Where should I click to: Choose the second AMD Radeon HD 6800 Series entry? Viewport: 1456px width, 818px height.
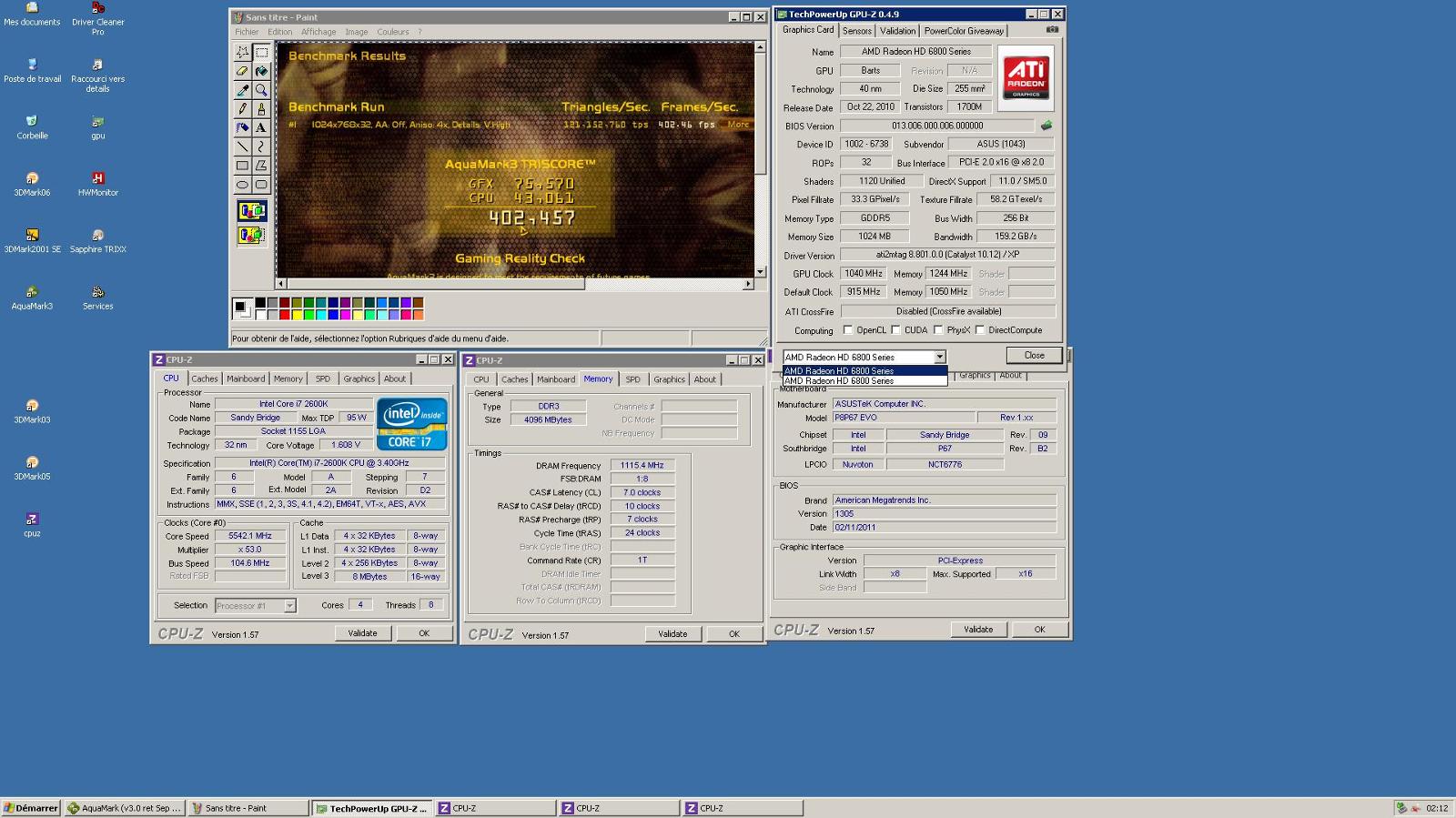864,381
